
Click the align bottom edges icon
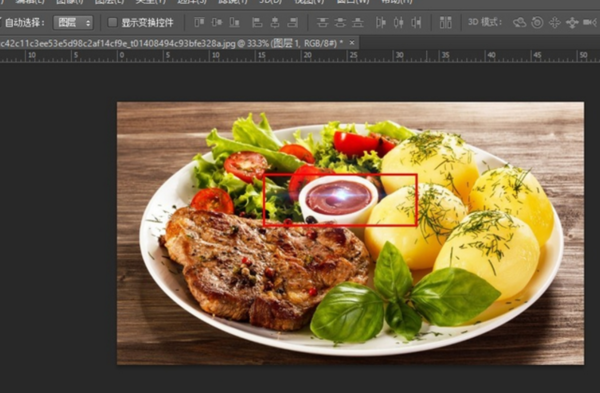coord(235,23)
